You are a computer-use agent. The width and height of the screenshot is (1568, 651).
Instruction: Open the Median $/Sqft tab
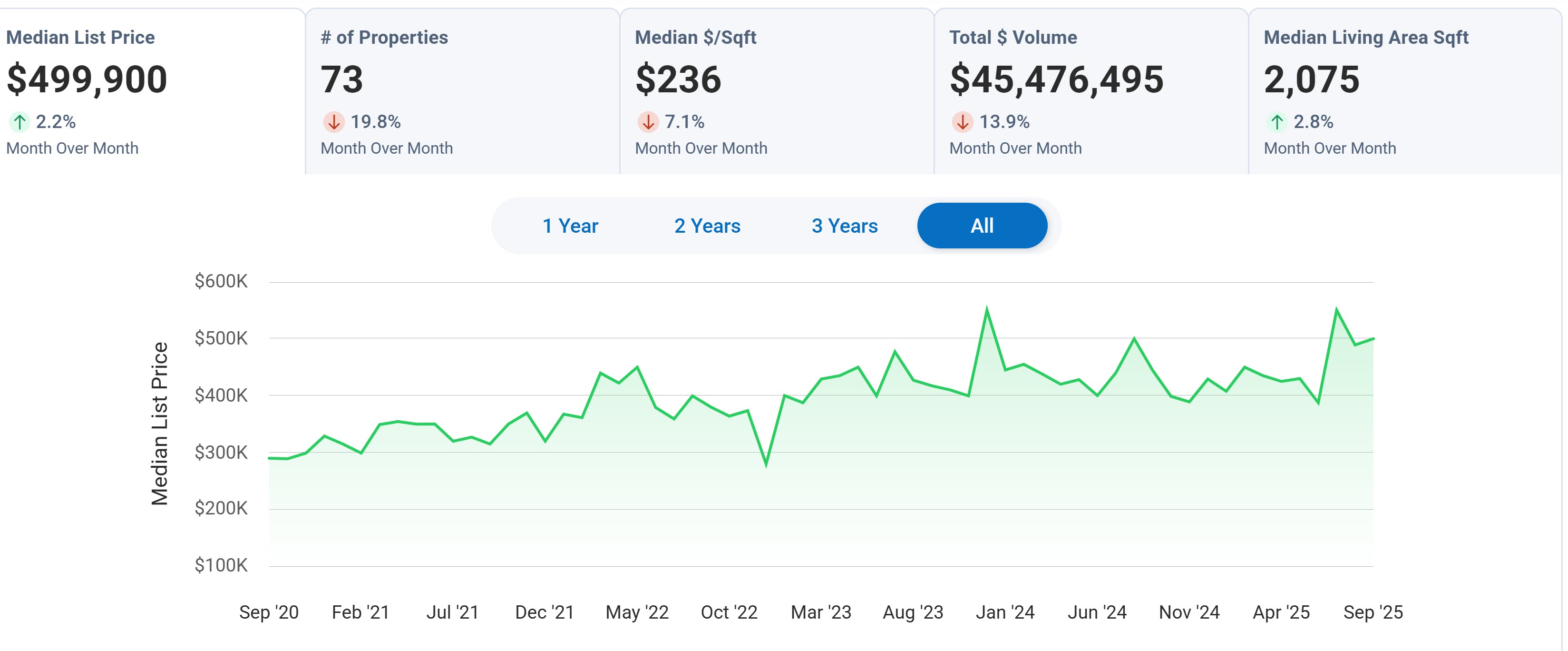click(695, 37)
